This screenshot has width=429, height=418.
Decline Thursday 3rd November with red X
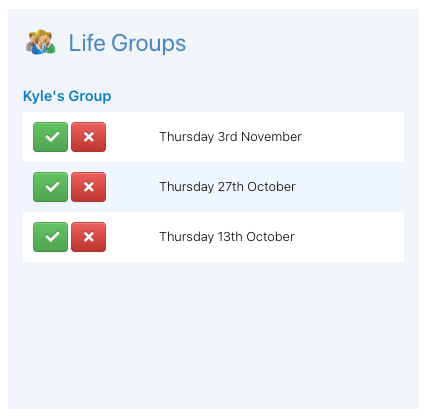point(89,137)
